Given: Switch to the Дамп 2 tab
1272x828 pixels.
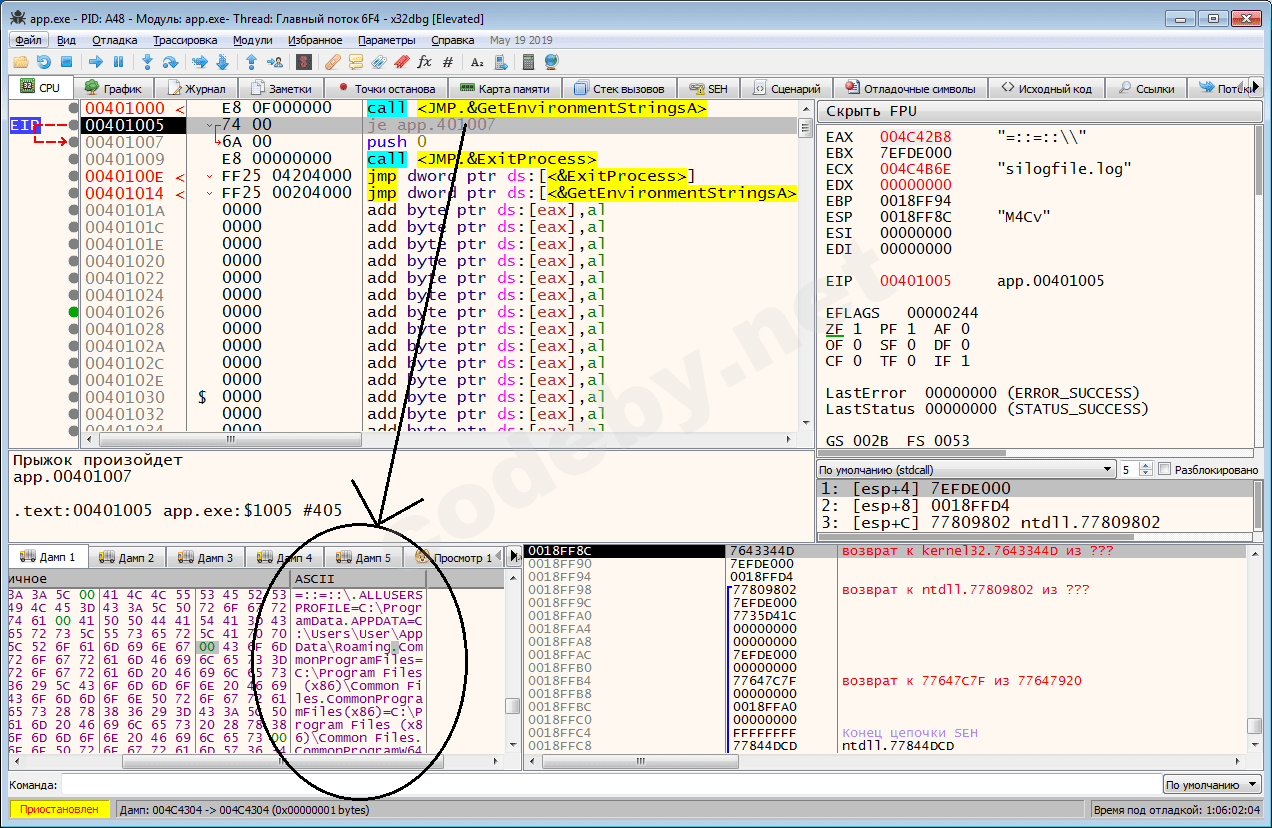Looking at the screenshot, I should (x=126, y=557).
